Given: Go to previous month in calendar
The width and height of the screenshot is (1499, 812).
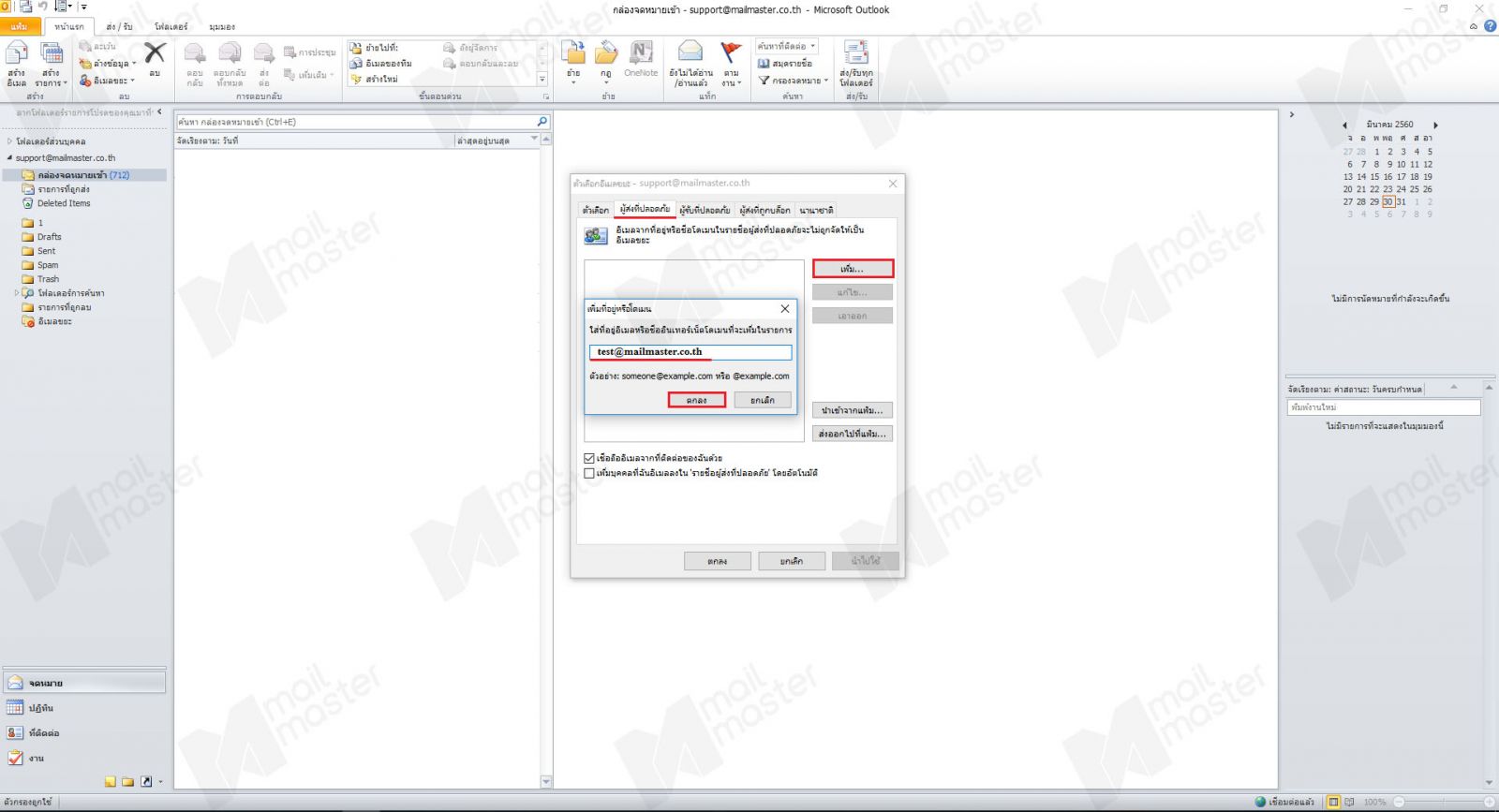Looking at the screenshot, I should pos(1344,125).
